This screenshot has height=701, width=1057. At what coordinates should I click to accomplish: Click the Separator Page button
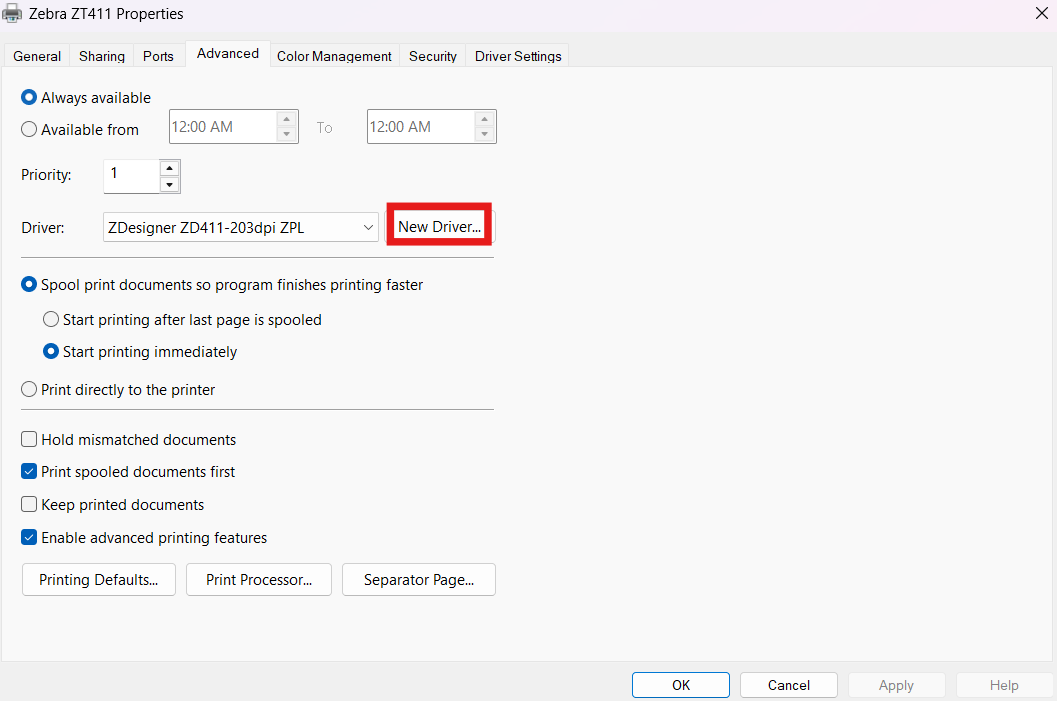[418, 579]
